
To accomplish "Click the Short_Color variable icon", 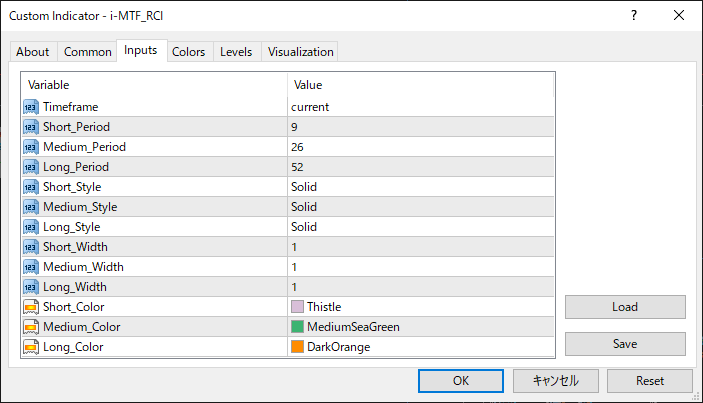I will [x=31, y=307].
